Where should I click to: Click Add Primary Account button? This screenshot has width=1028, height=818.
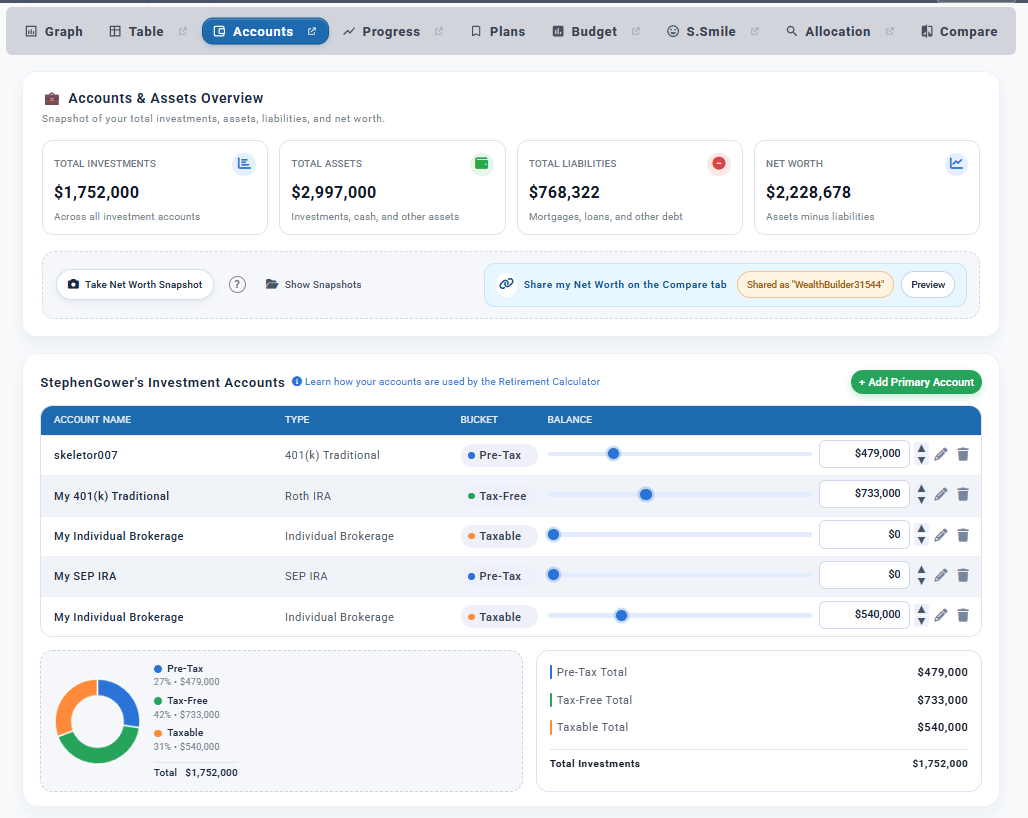pos(916,382)
